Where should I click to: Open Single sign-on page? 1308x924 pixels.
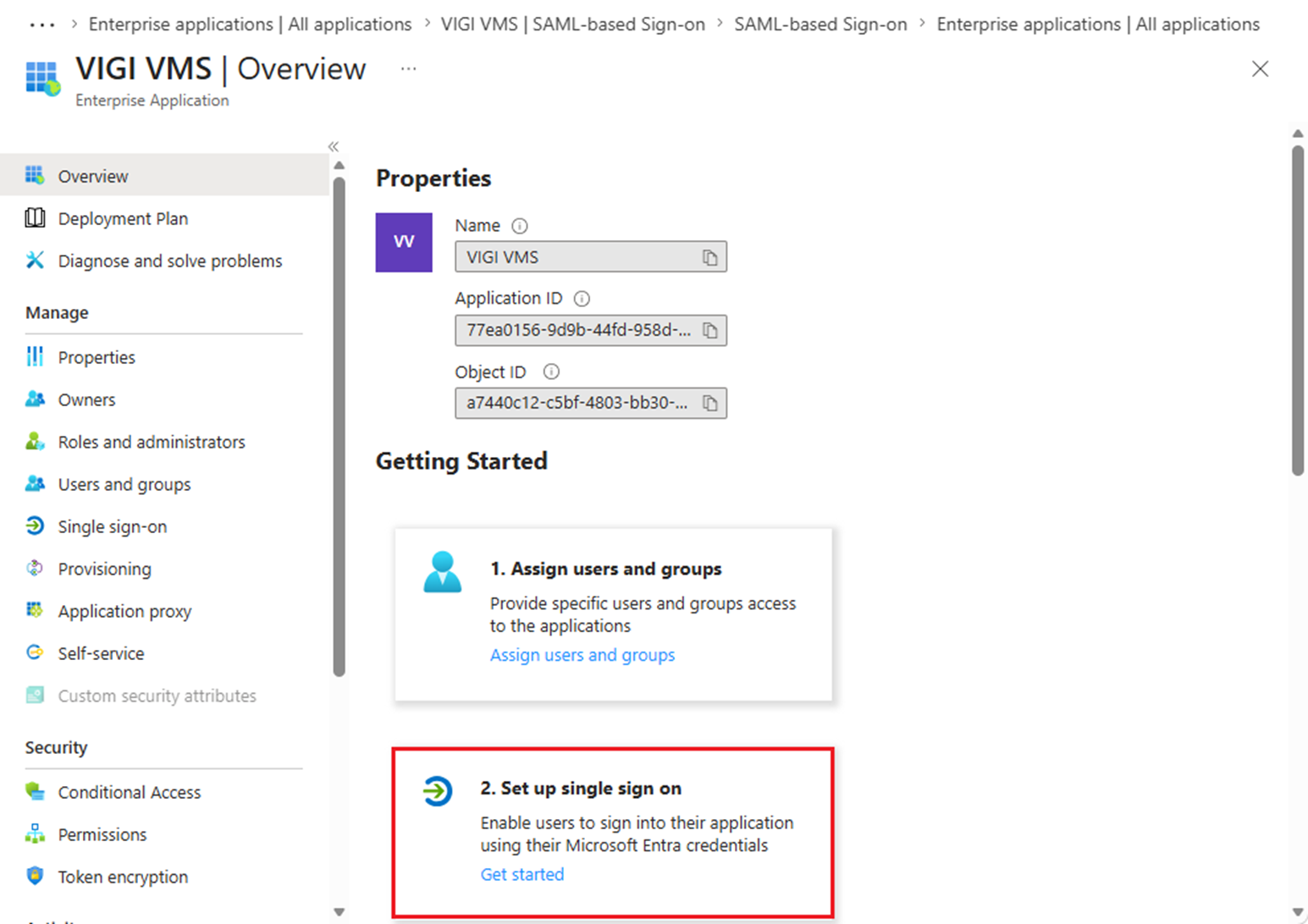click(113, 526)
